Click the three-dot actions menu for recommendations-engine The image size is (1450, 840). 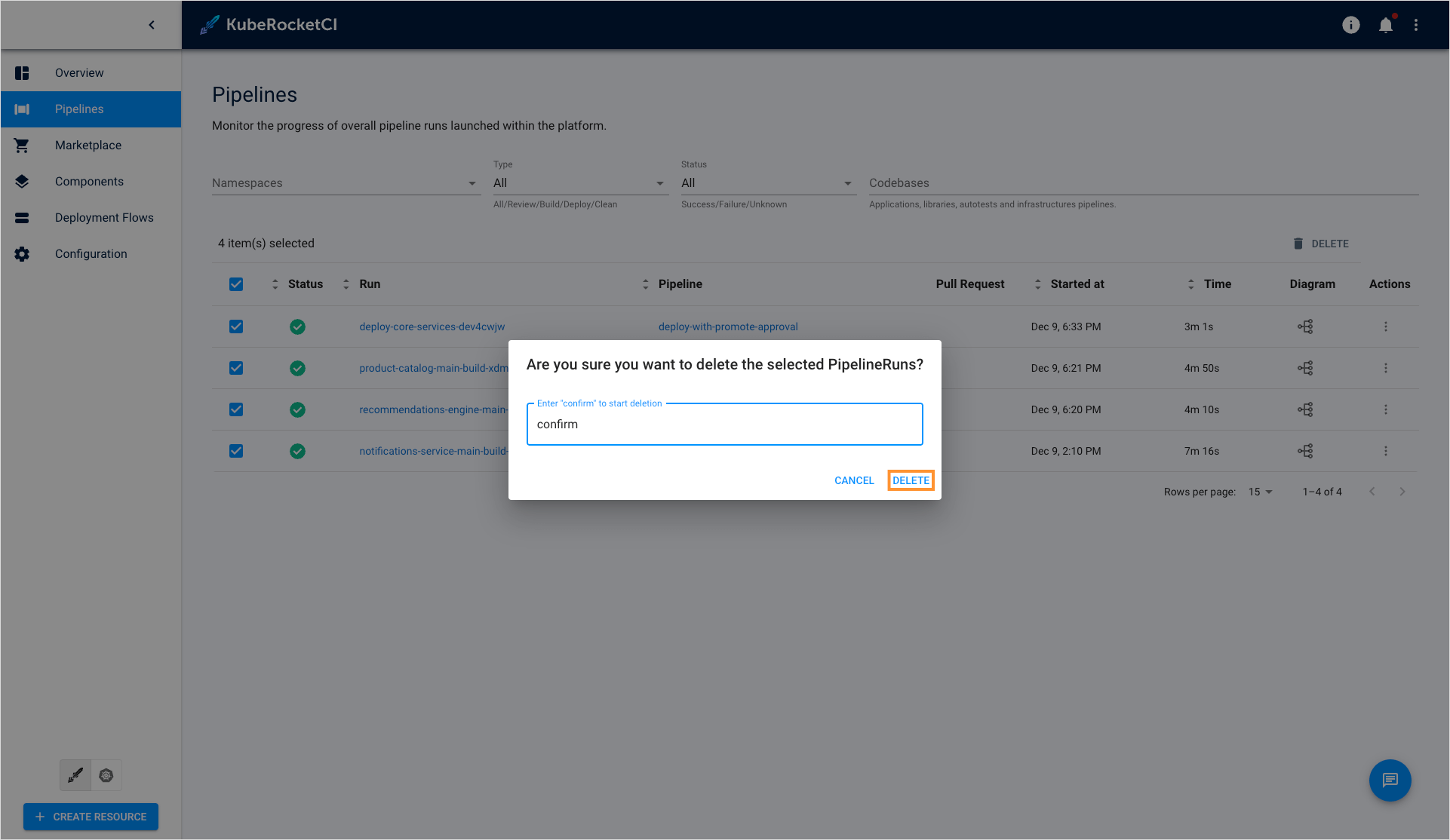[1386, 410]
